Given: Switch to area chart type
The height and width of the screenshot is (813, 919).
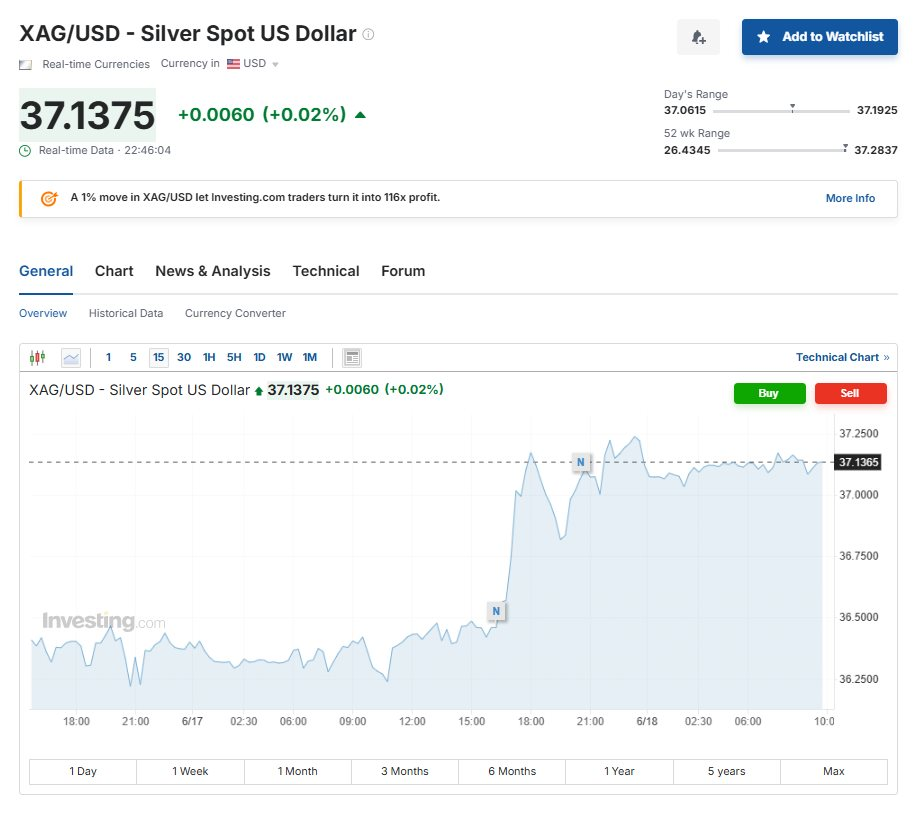Looking at the screenshot, I should point(71,357).
